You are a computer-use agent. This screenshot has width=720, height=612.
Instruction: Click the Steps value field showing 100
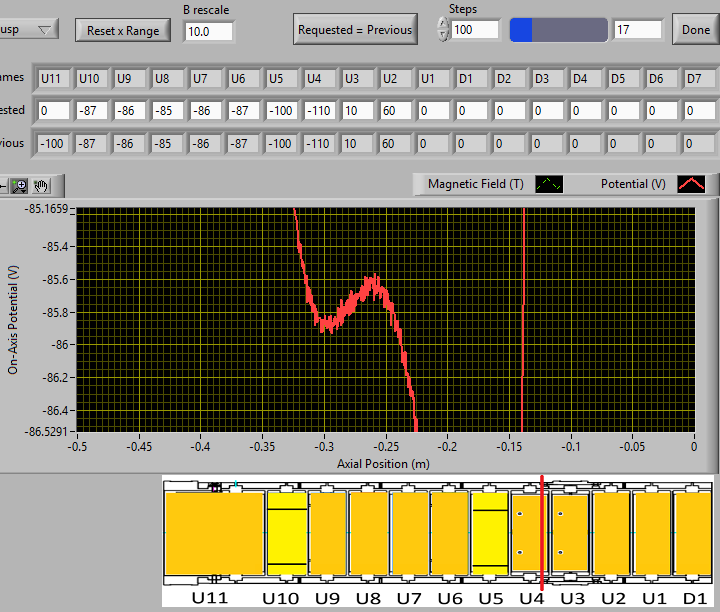[x=475, y=30]
